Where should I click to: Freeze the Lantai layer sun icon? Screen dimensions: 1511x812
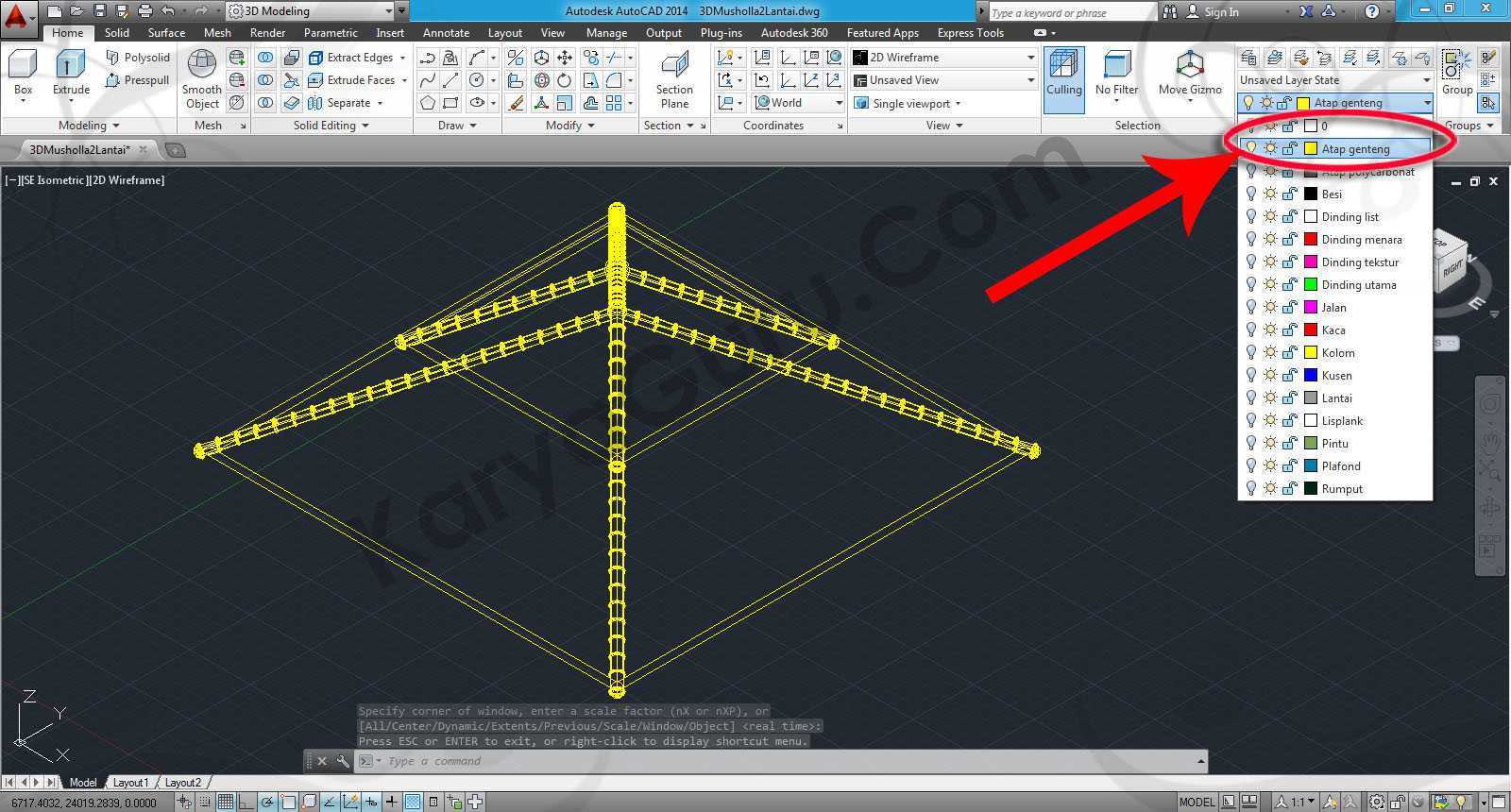coord(1271,398)
